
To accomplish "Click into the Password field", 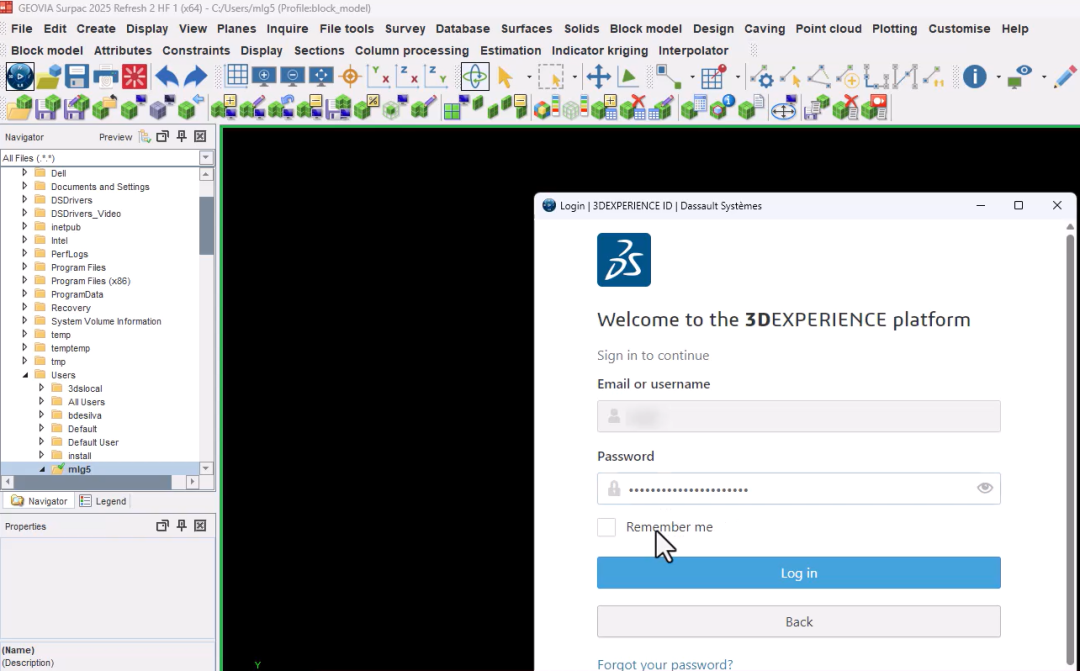I will (799, 488).
